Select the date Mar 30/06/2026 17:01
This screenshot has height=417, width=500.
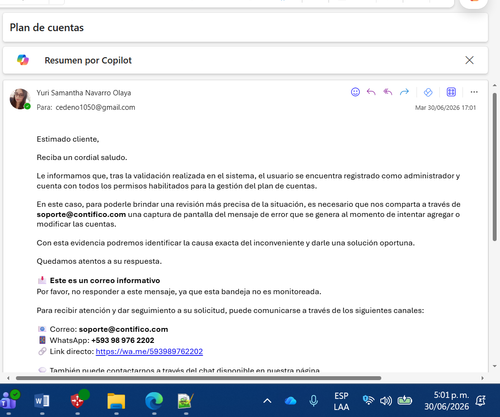445,108
